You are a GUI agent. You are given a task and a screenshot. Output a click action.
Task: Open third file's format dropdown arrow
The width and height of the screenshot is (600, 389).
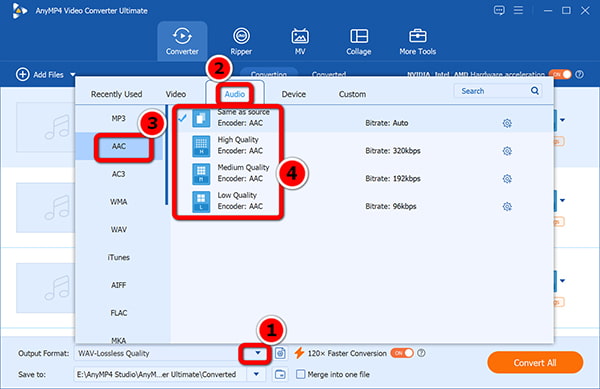click(562, 281)
